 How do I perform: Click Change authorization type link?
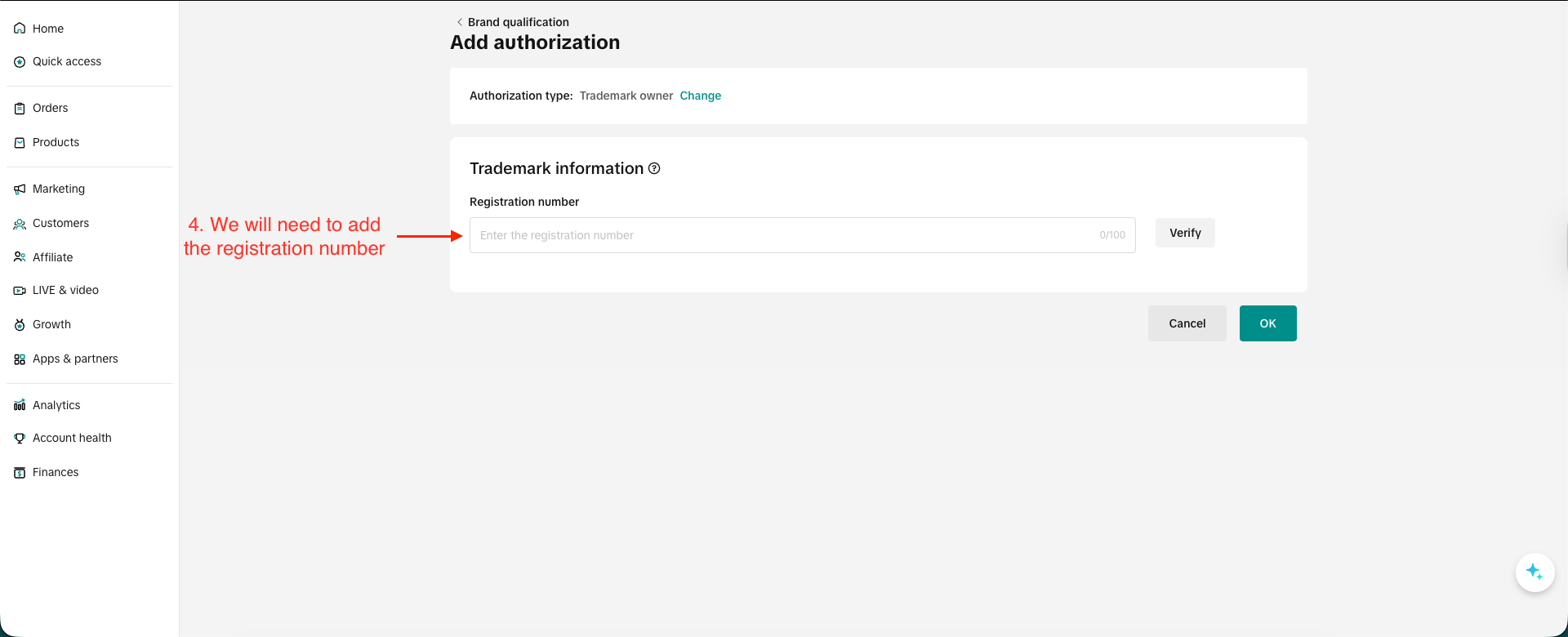point(701,96)
